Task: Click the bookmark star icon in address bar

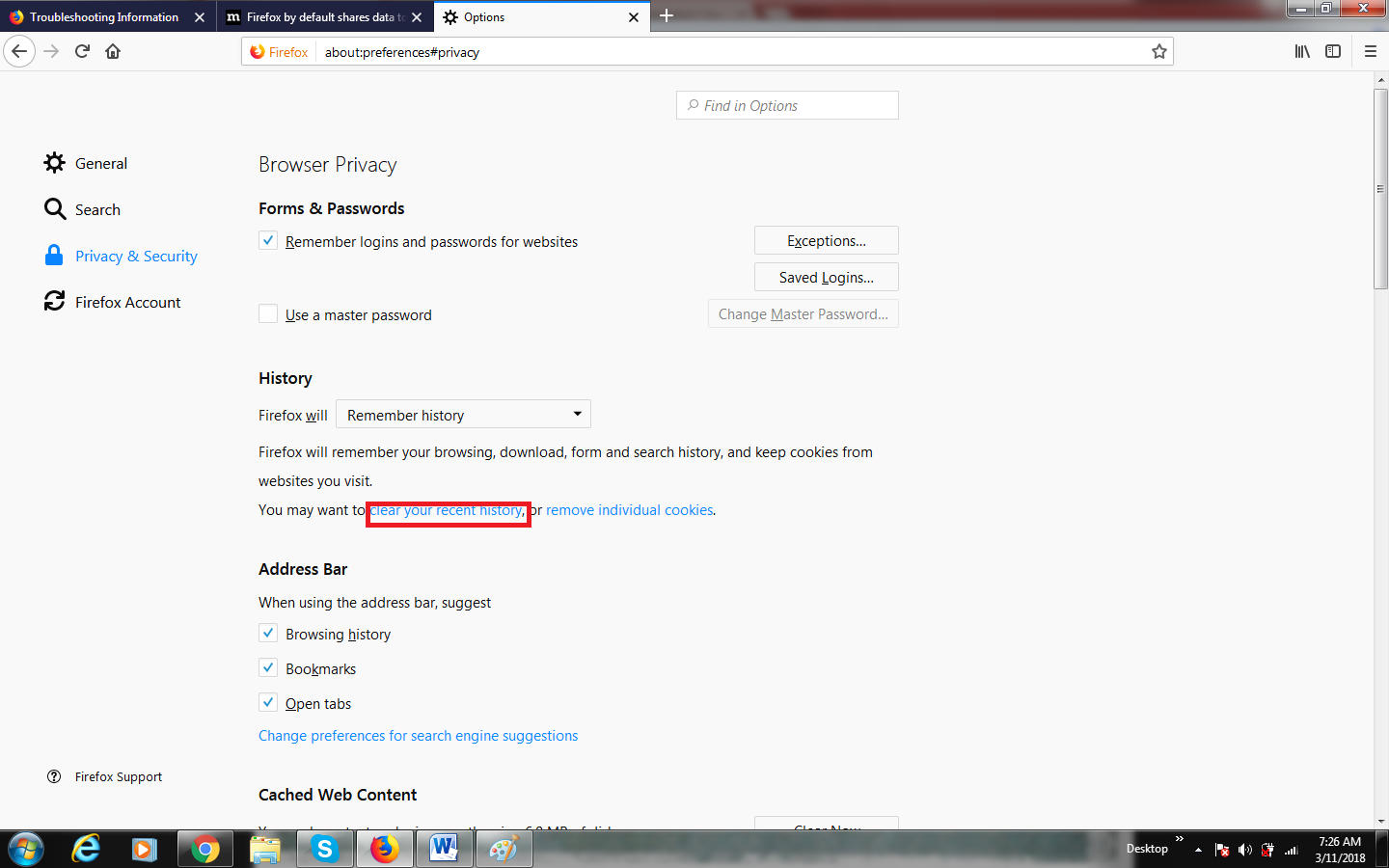Action: pos(1158,51)
